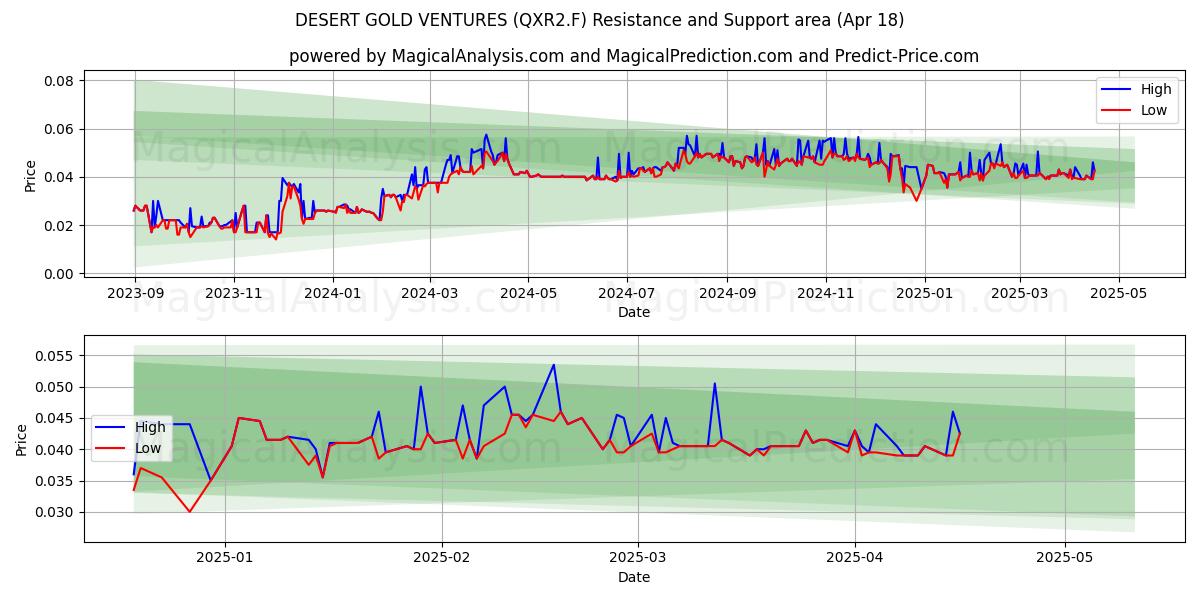Click the 2025-01 tick label in bottom chart

(225, 558)
